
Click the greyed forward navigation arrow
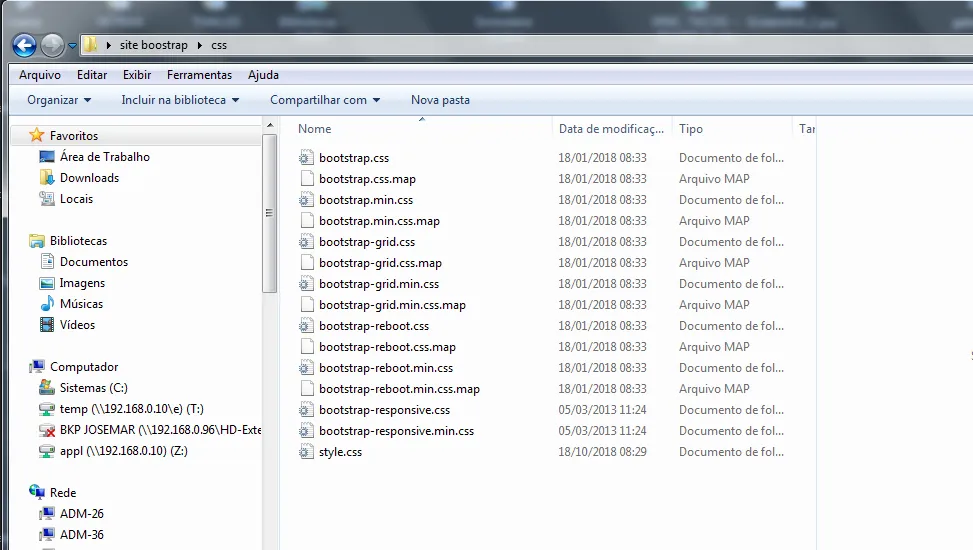click(52, 45)
